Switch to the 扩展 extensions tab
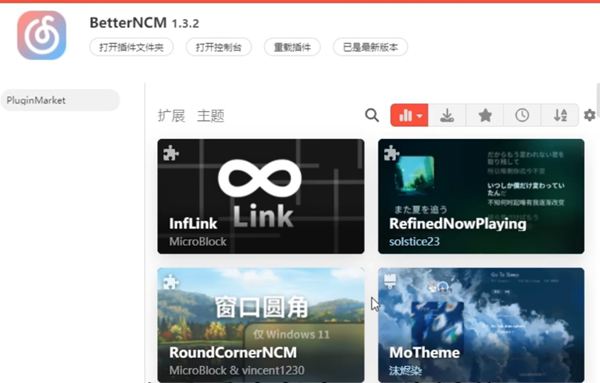The height and width of the screenshot is (383, 600). click(171, 116)
